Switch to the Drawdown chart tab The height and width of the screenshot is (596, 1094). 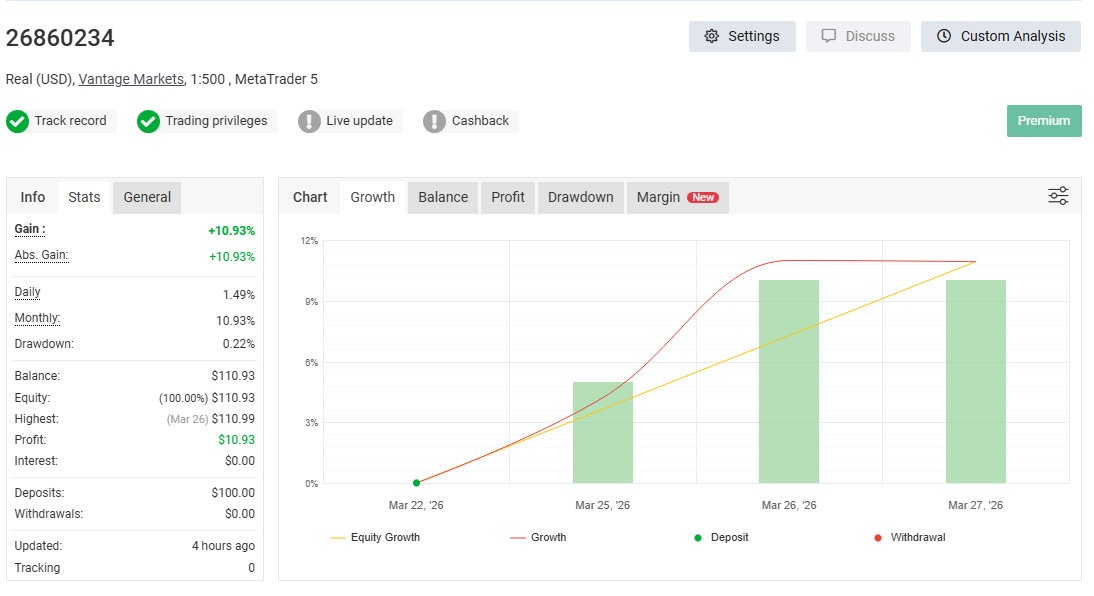(x=580, y=197)
